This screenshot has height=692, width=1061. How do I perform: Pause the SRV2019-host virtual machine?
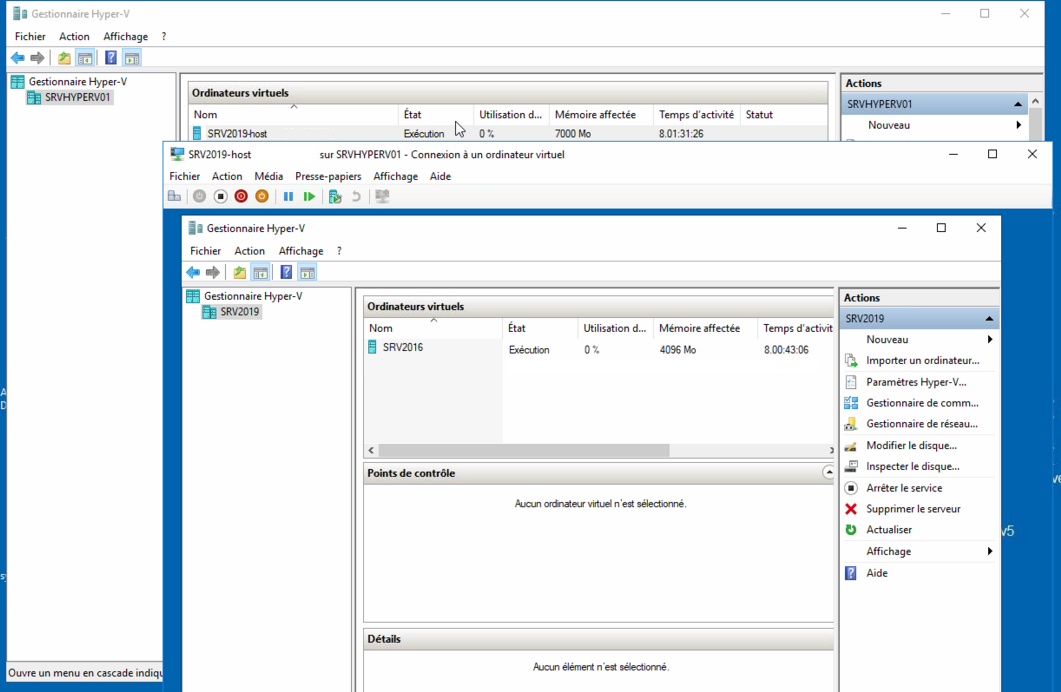[x=288, y=197]
